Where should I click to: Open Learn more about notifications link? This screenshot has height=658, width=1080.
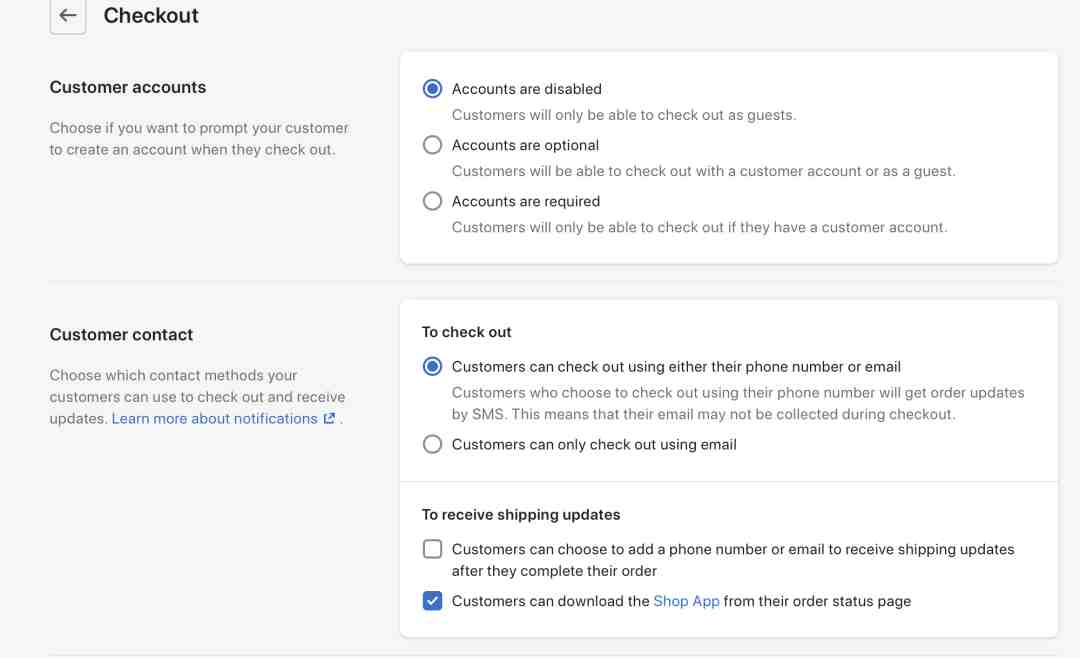pyautogui.click(x=214, y=418)
